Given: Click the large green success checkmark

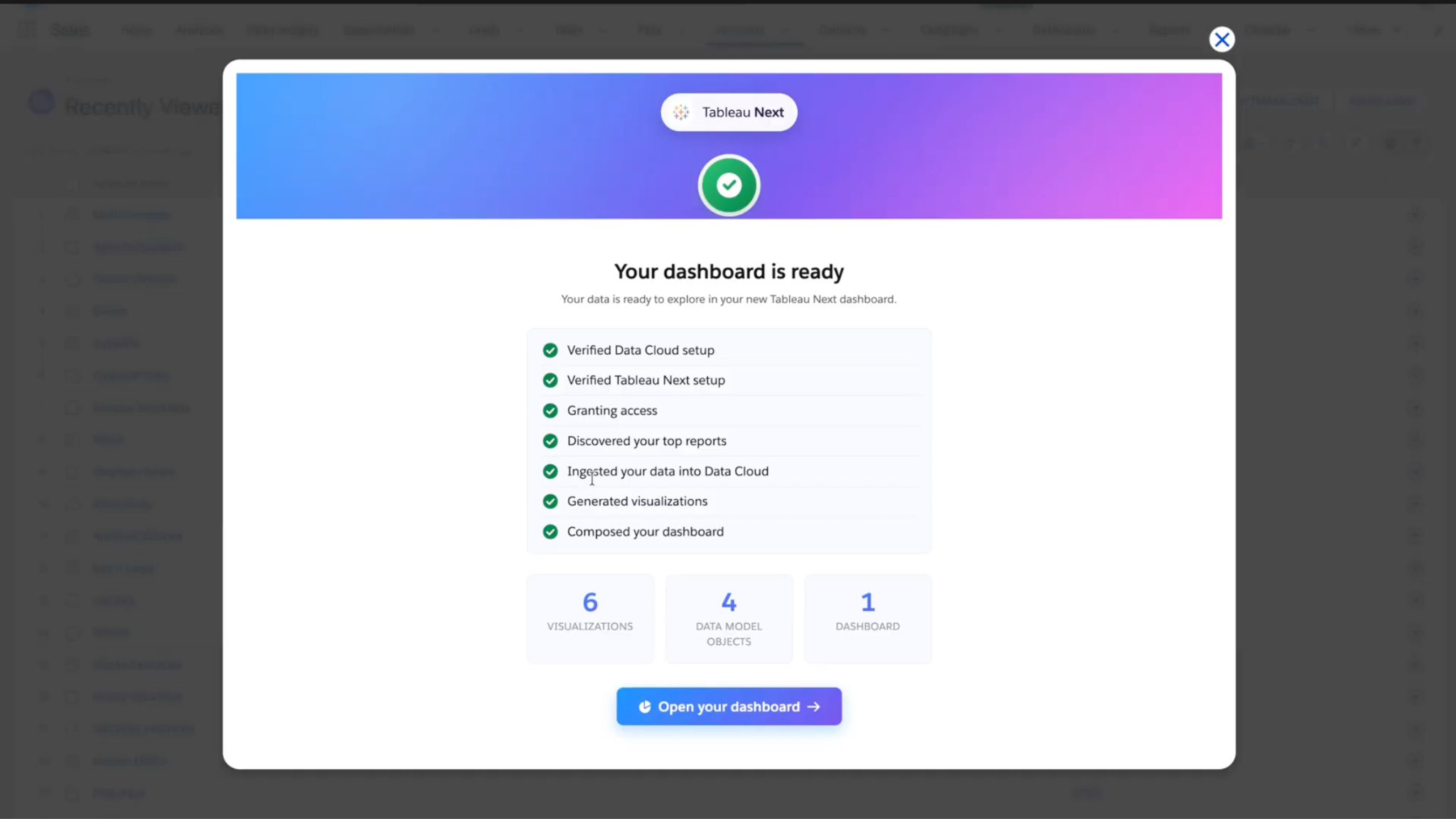Looking at the screenshot, I should pos(729,186).
